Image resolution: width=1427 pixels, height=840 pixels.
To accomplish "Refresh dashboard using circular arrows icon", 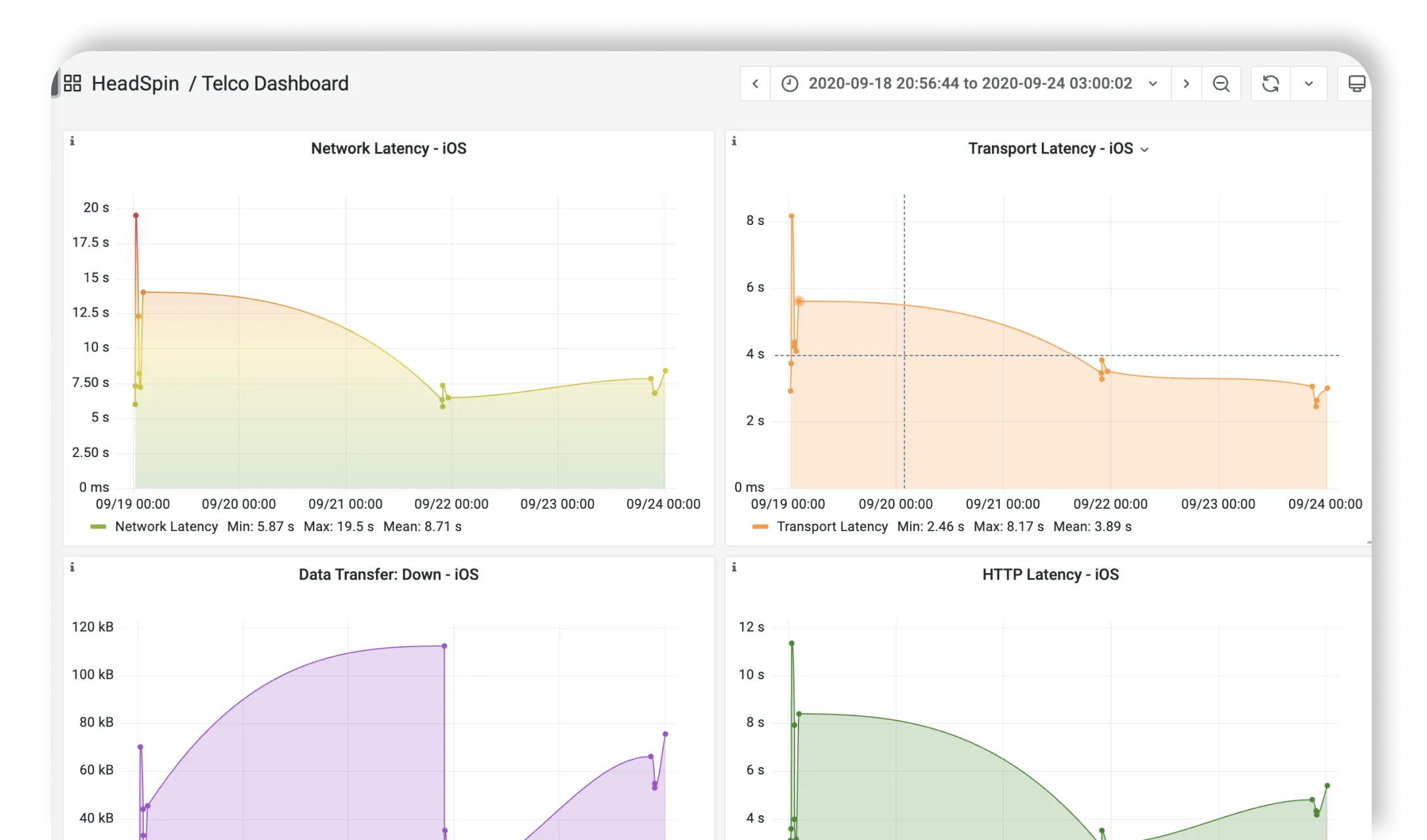I will (1270, 83).
